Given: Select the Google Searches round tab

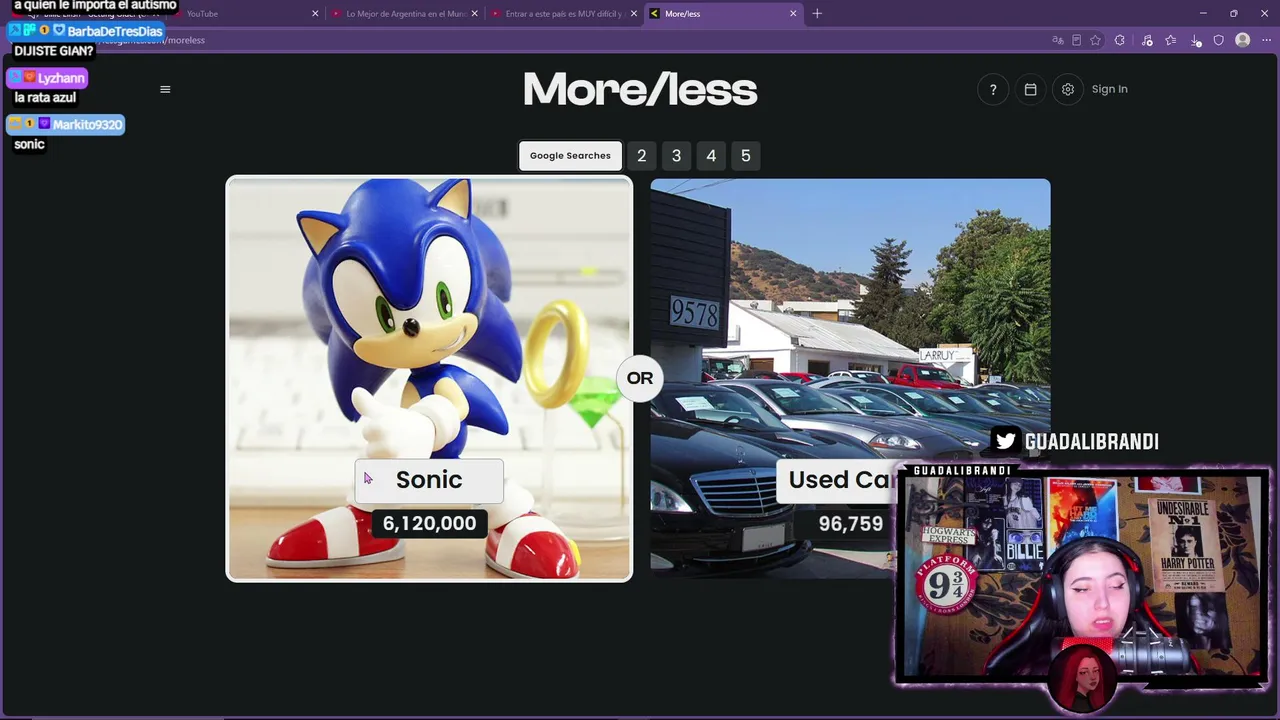Looking at the screenshot, I should pyautogui.click(x=570, y=156).
